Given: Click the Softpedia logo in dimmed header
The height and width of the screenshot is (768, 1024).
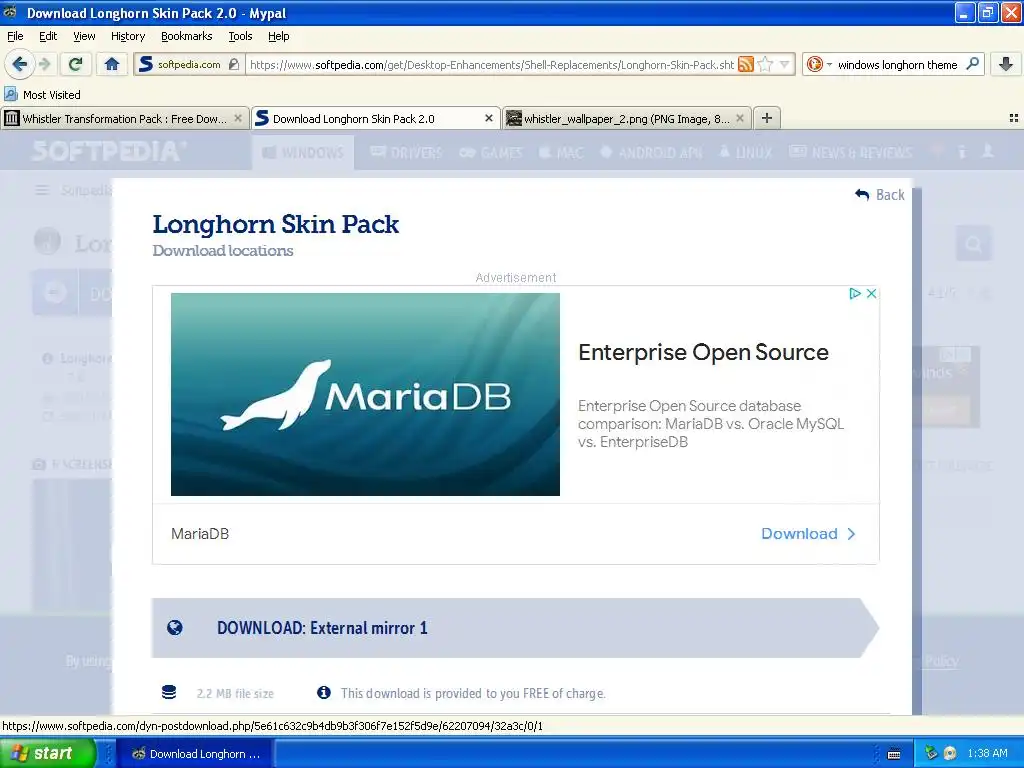Looking at the screenshot, I should point(108,152).
